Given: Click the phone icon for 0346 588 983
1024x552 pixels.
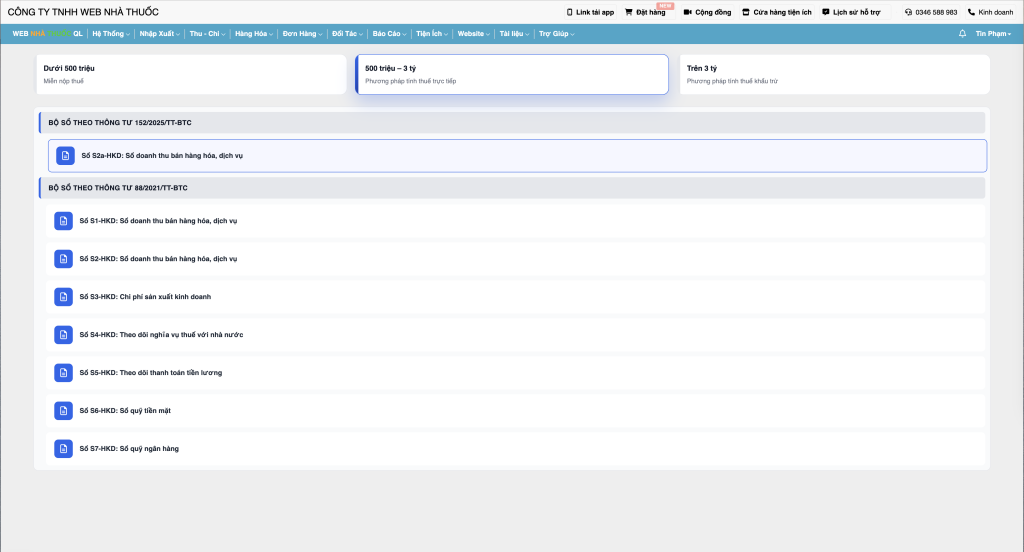Looking at the screenshot, I should click(908, 12).
